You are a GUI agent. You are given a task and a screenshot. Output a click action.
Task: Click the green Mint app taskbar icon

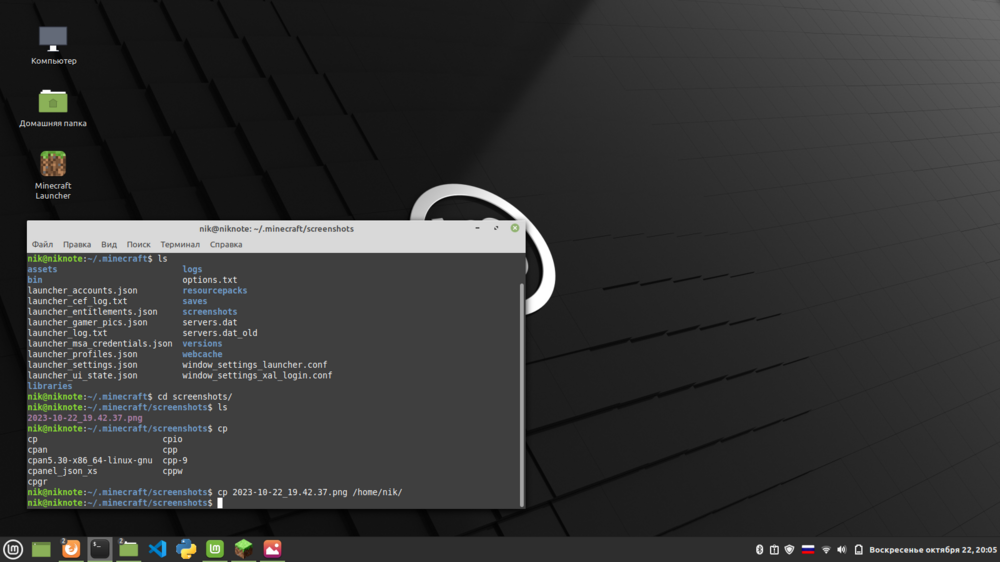[215, 549]
